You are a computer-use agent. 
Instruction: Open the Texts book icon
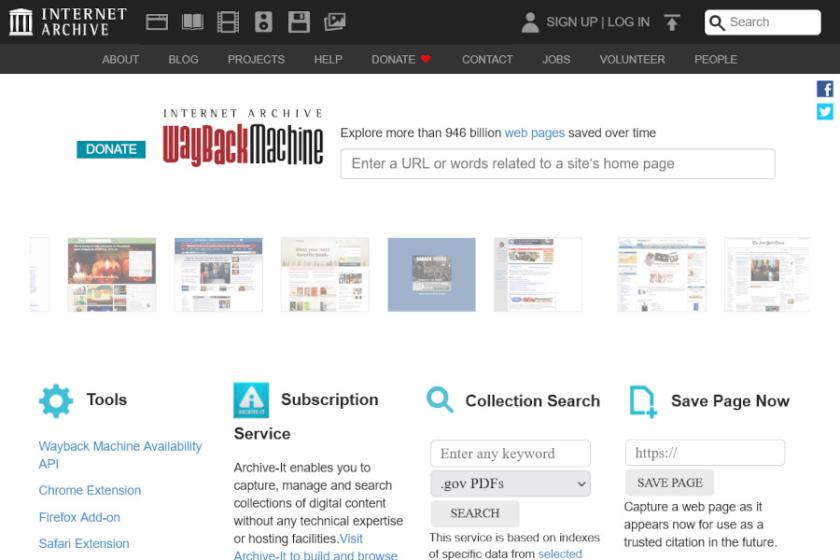pos(192,22)
